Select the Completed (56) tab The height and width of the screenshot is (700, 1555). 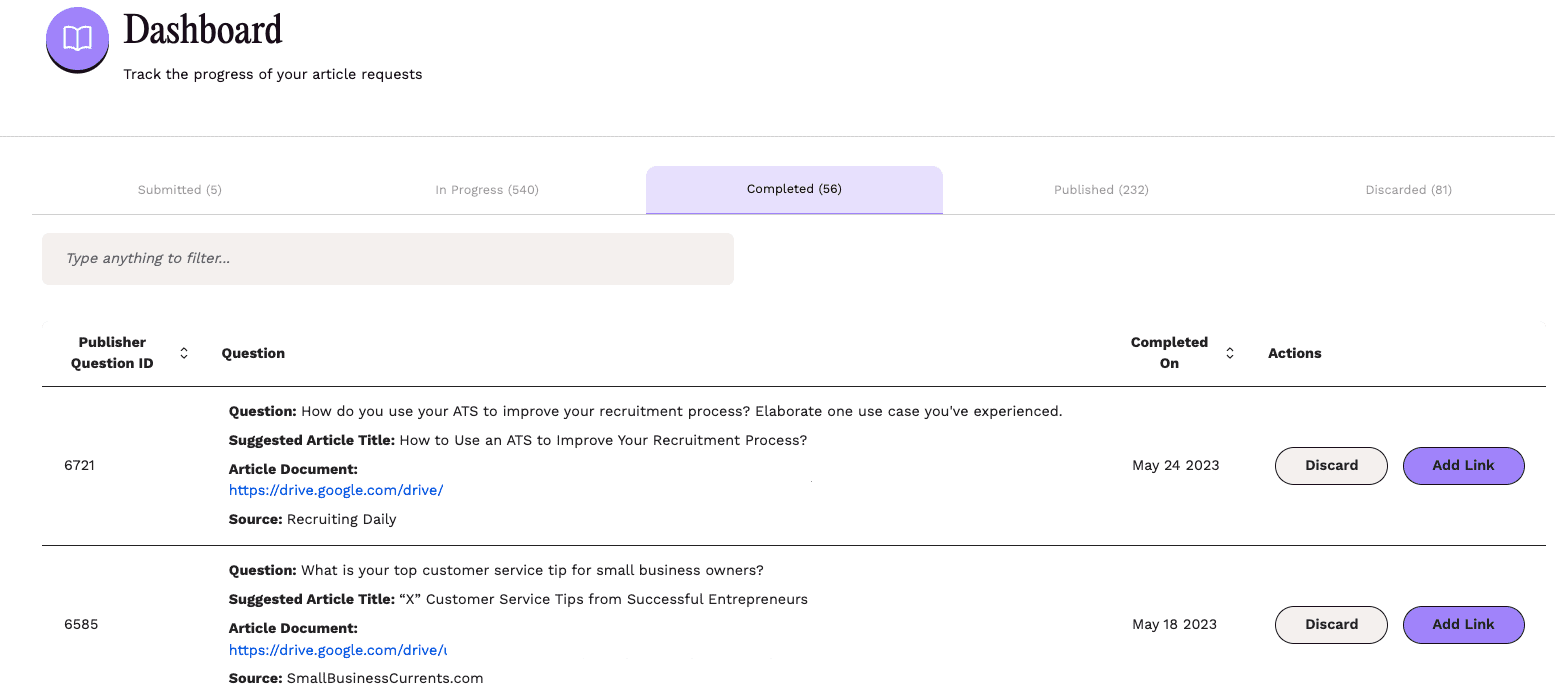point(794,189)
